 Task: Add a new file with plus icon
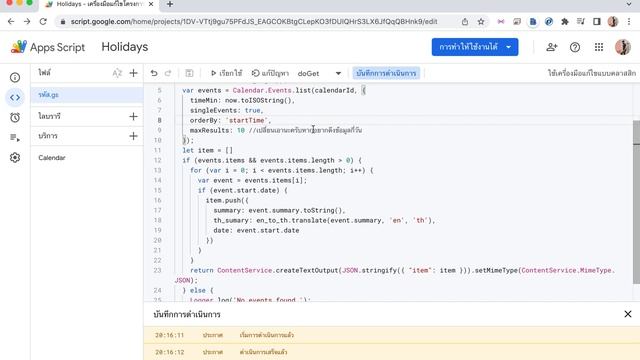tap(133, 73)
